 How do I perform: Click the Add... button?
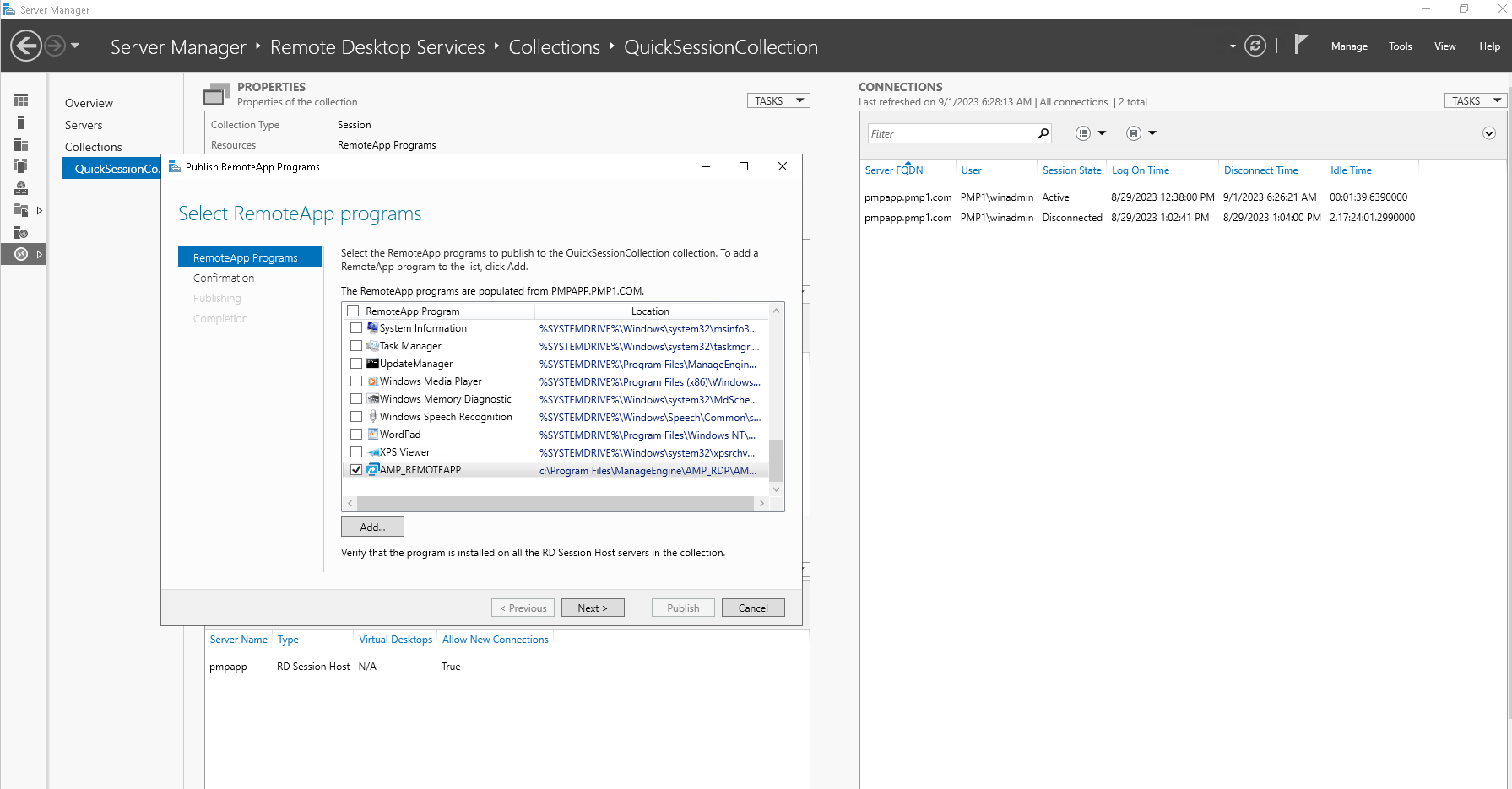click(x=372, y=527)
